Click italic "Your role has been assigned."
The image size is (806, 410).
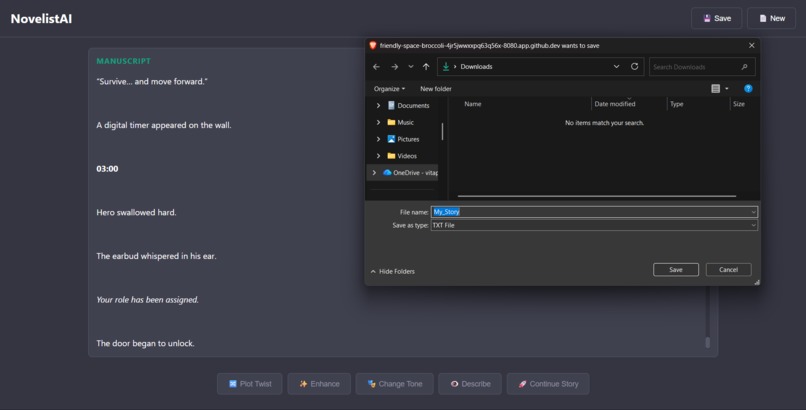[x=148, y=300]
